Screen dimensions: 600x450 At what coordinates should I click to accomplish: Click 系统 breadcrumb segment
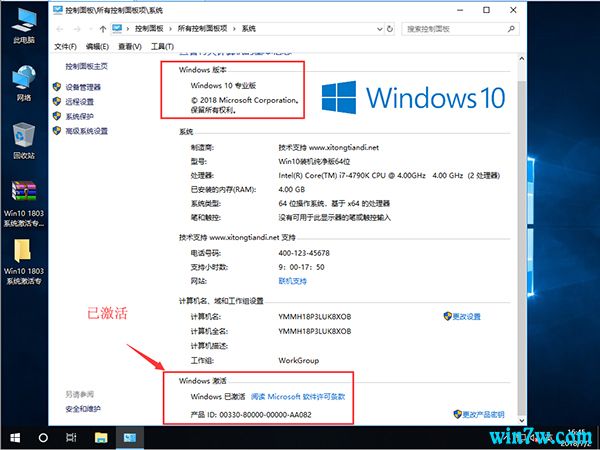(249, 29)
